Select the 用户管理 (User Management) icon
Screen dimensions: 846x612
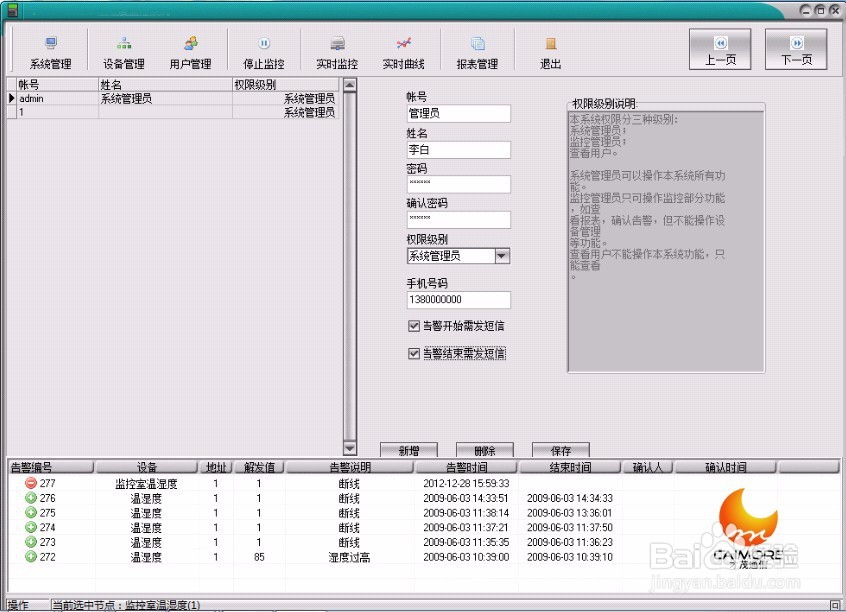pos(190,50)
